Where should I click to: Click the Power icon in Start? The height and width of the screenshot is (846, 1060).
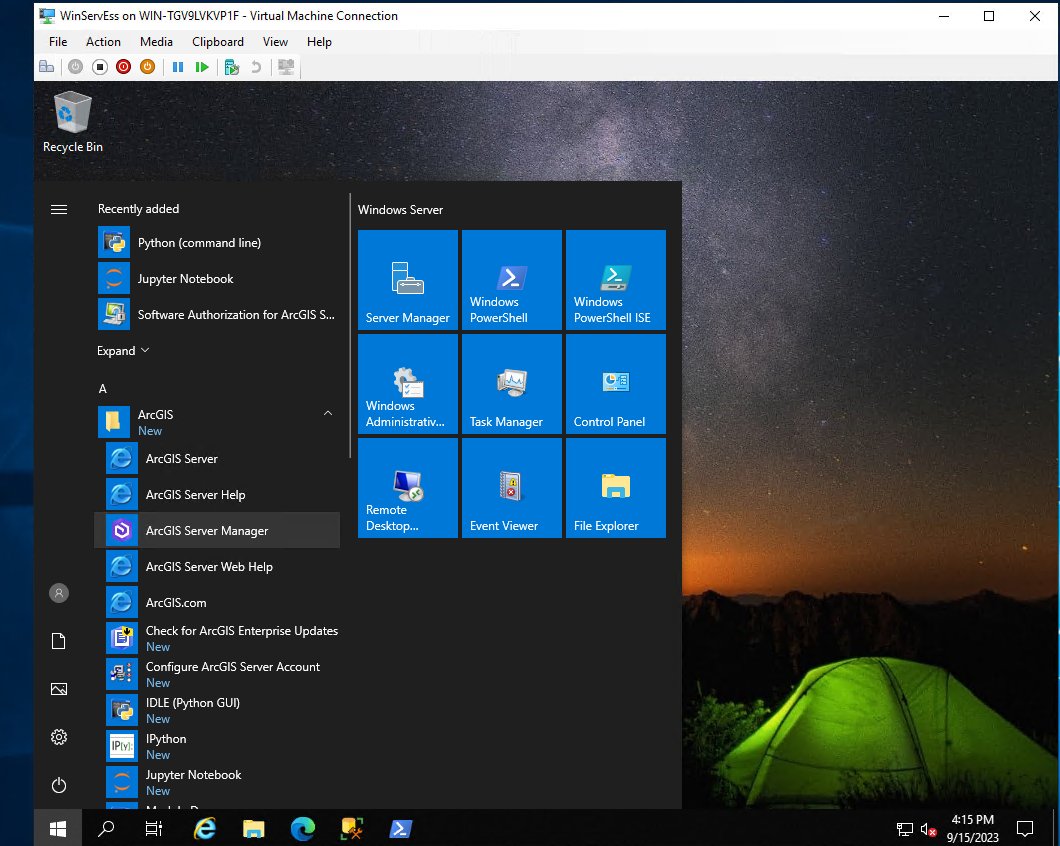(x=59, y=785)
